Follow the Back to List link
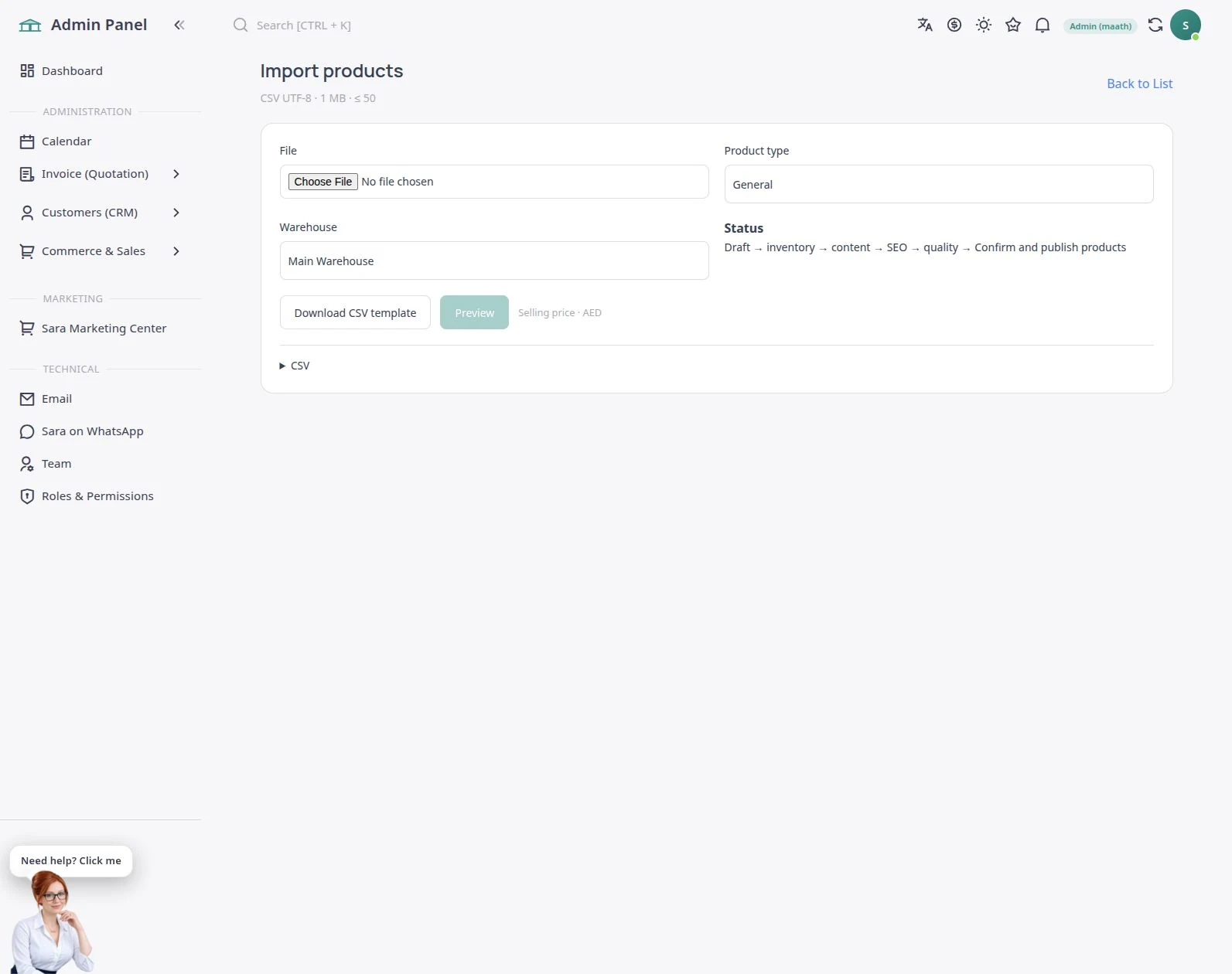 click(x=1139, y=83)
